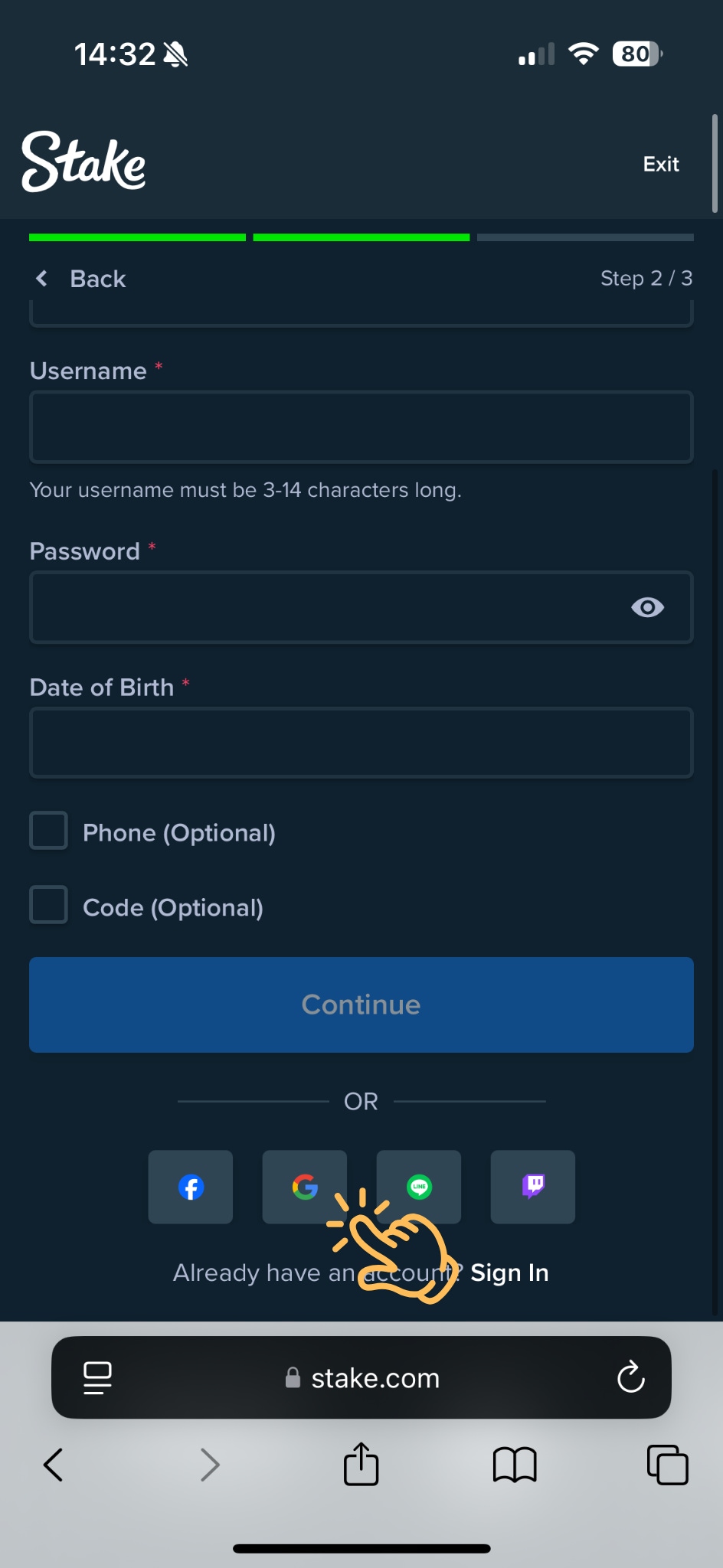Open the Share sheet in Safari
This screenshot has height=1568, width=723.
coord(361,1463)
